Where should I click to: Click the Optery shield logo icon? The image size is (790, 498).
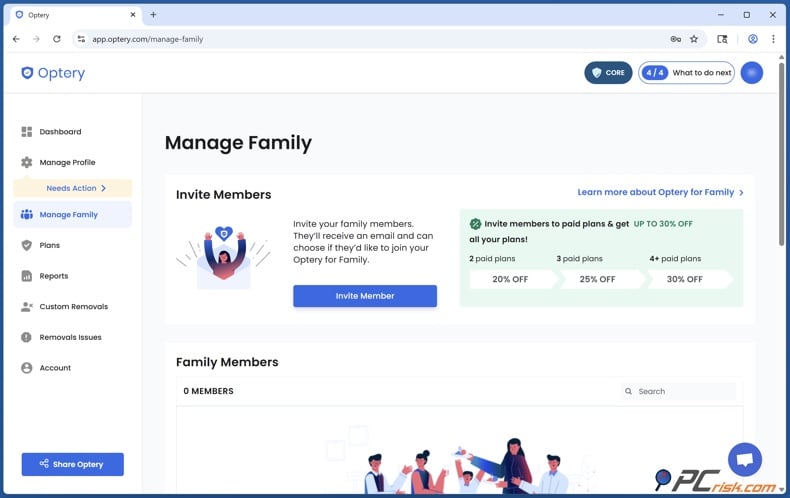point(27,73)
